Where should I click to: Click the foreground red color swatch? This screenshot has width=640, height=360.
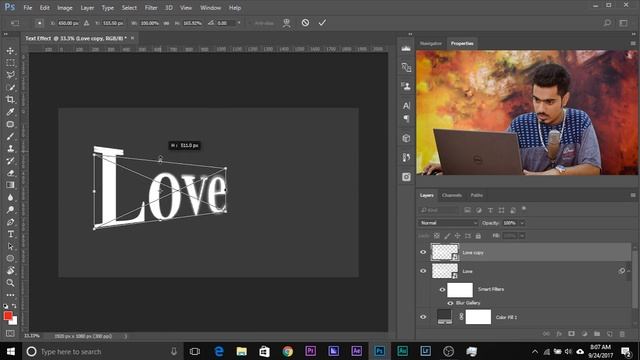[8, 316]
